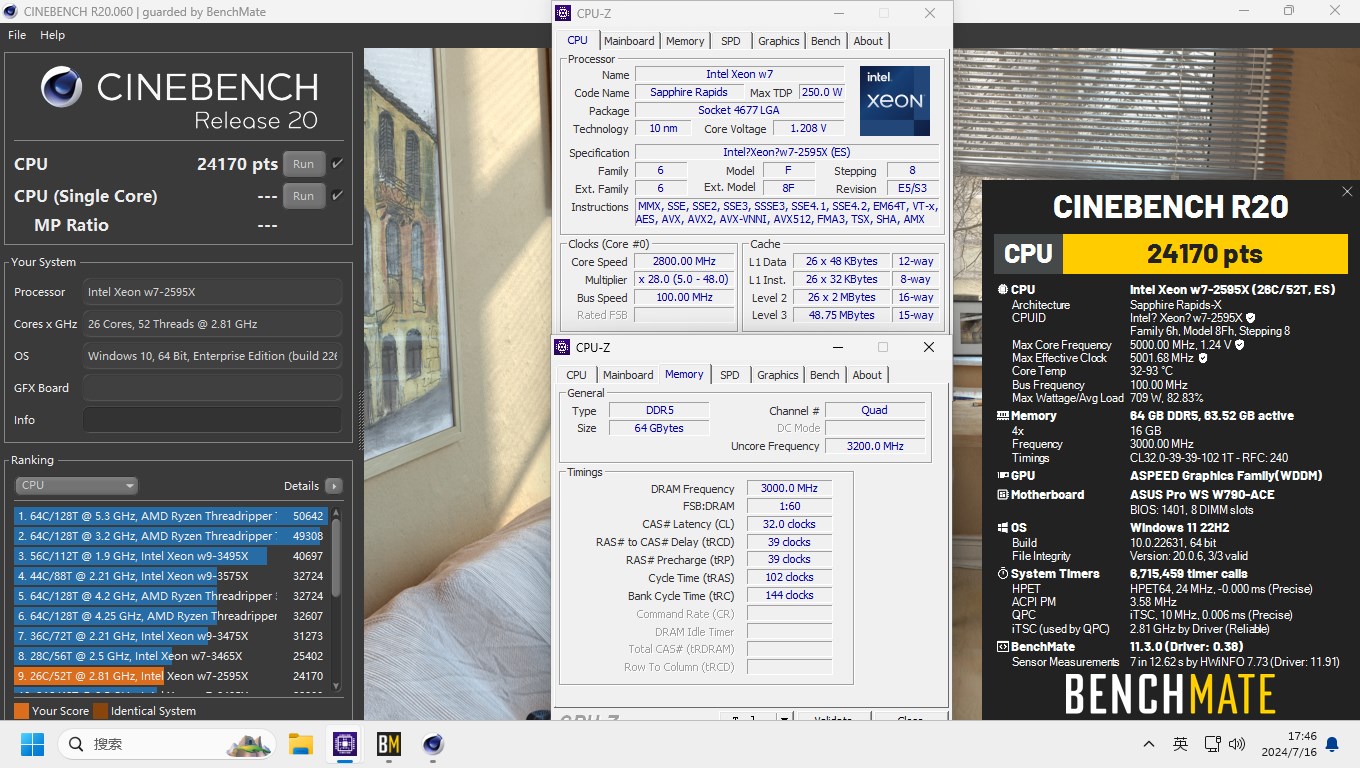Toggle the checkmark beside CPU (Single Core)
1360x768 pixels.
pyautogui.click(x=337, y=196)
